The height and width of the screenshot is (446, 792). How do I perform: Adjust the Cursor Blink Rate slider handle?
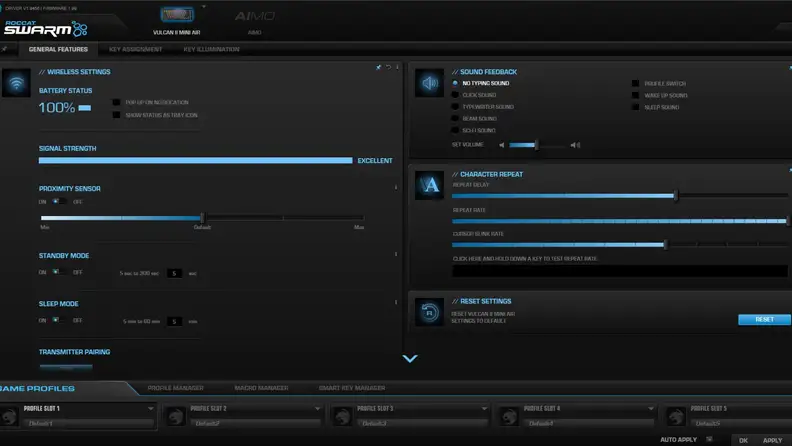click(666, 244)
